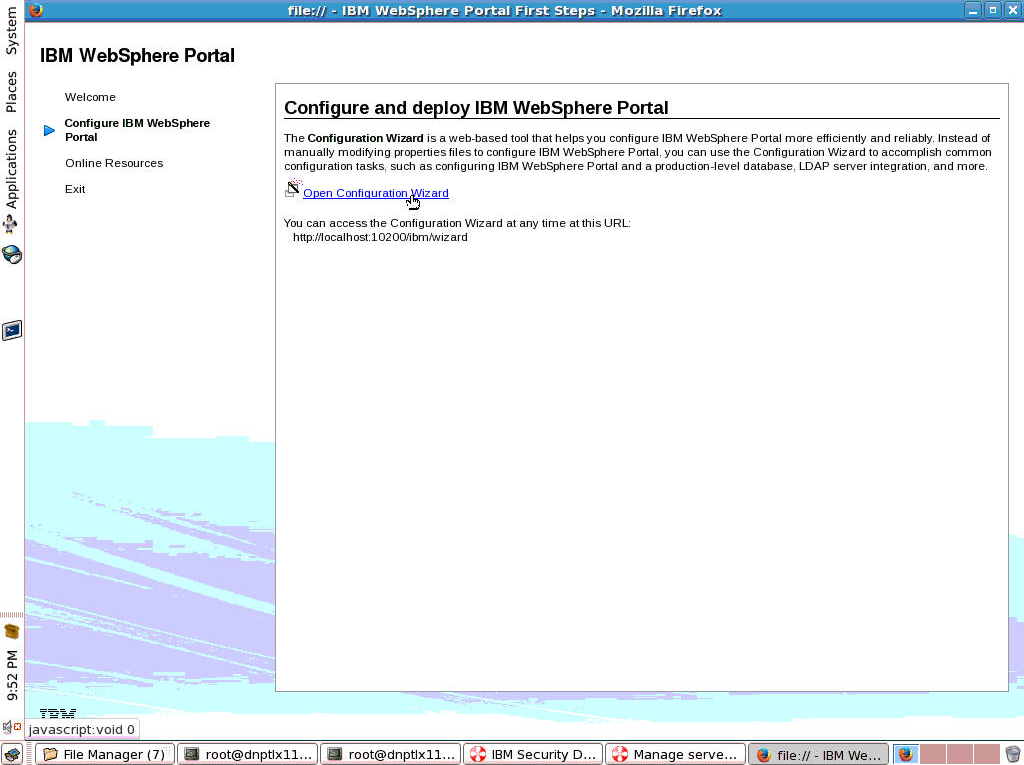Click the package box icon above the clock
The width and height of the screenshot is (1024, 765).
11,632
